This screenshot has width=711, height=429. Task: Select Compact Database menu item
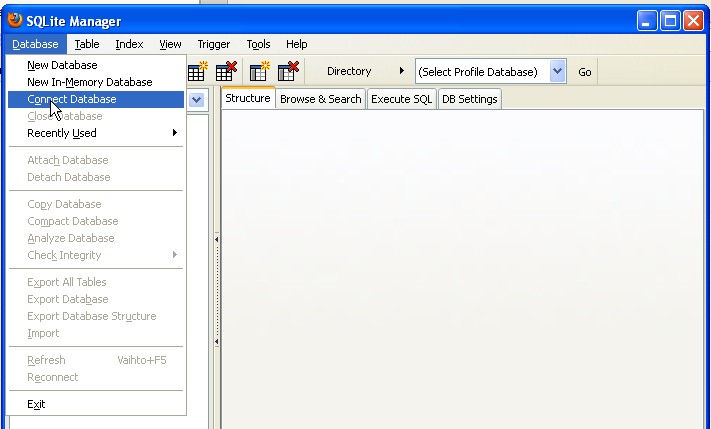click(x=96, y=221)
